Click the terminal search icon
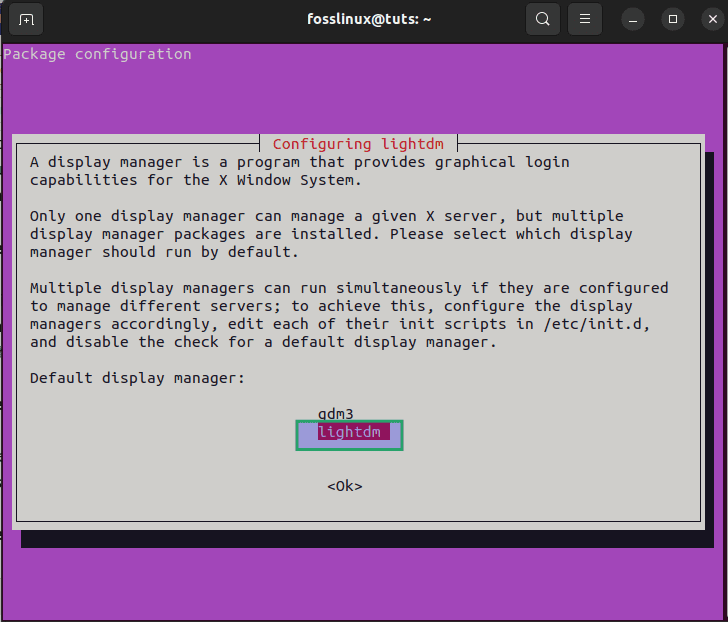Viewport: 728px width, 622px height. click(x=543, y=19)
